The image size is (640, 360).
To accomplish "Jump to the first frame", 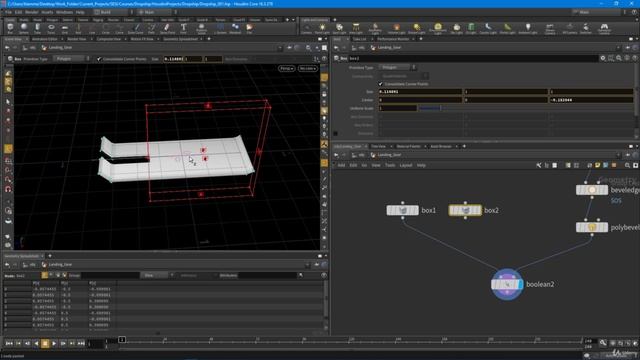I will pyautogui.click(x=9, y=344).
